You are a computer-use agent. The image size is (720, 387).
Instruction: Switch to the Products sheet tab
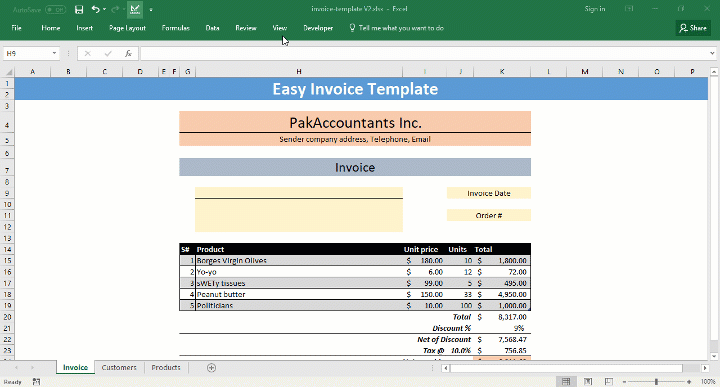(166, 367)
